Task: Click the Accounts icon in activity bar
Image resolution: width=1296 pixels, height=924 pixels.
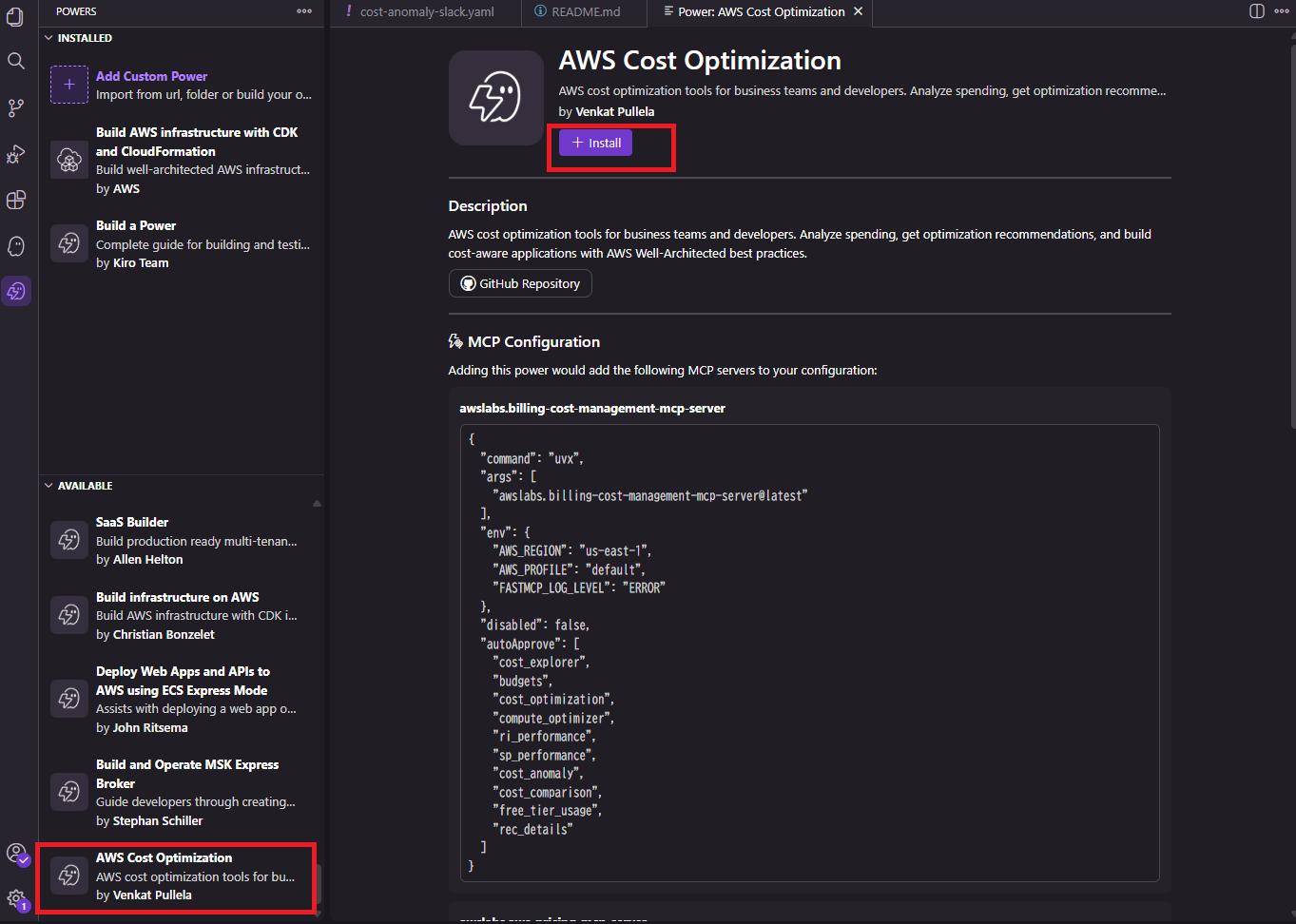Action: coord(15,853)
